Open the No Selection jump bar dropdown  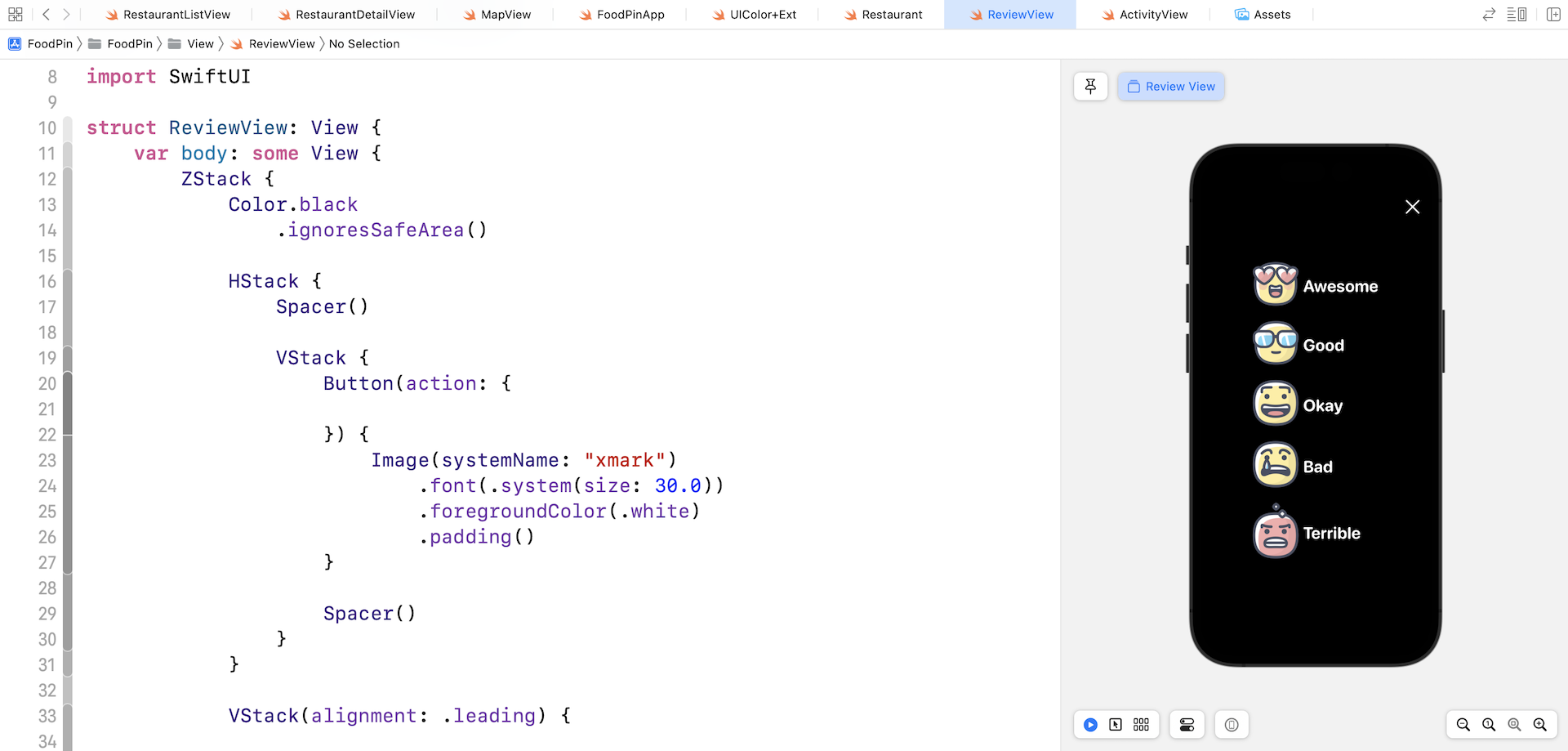coord(364,43)
